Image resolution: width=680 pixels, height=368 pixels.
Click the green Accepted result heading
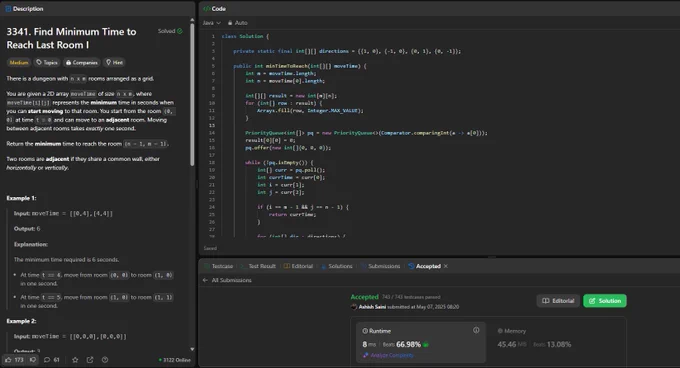click(x=364, y=297)
